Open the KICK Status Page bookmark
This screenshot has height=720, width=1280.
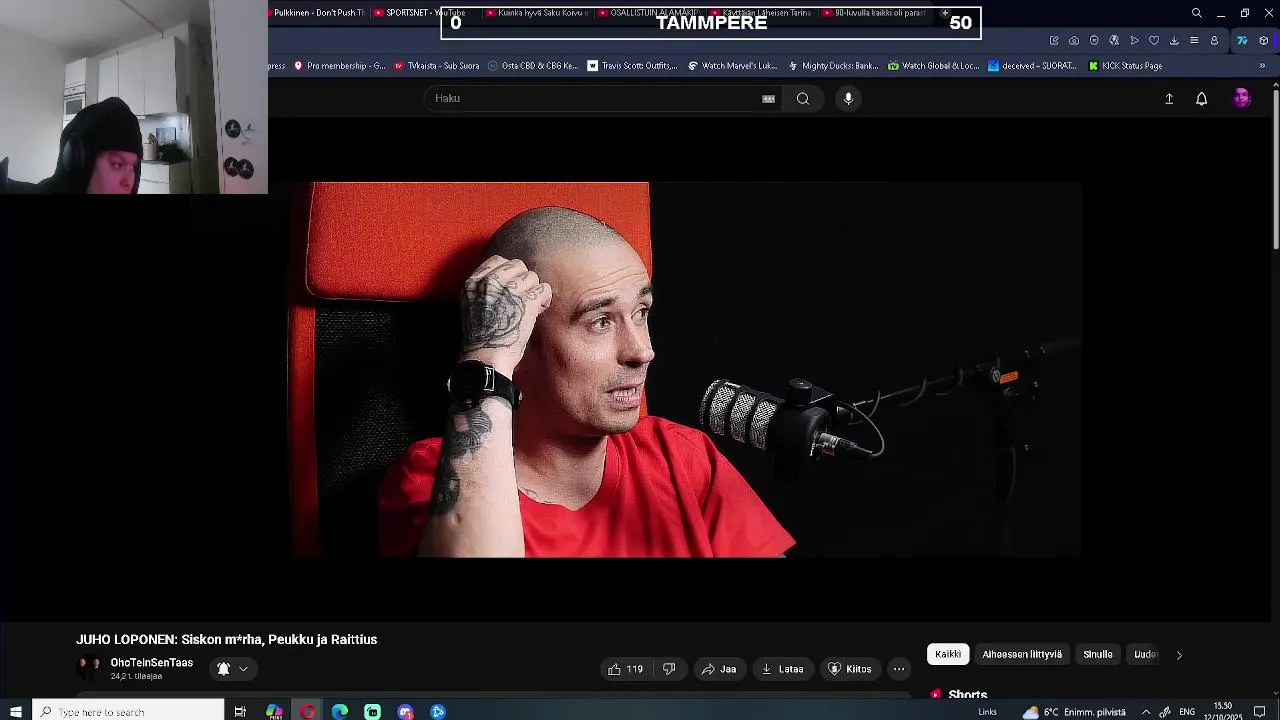(1125, 66)
